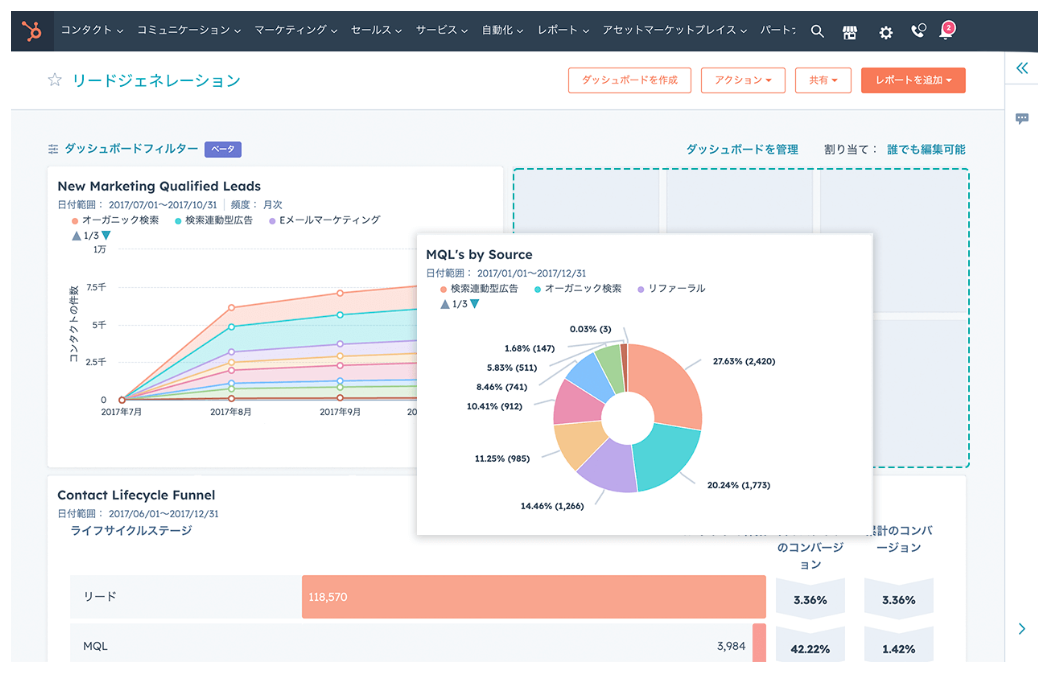Toggle the オーガニック検索 series in the line chart
Screen dimensions: 1049x673
click(x=121, y=220)
